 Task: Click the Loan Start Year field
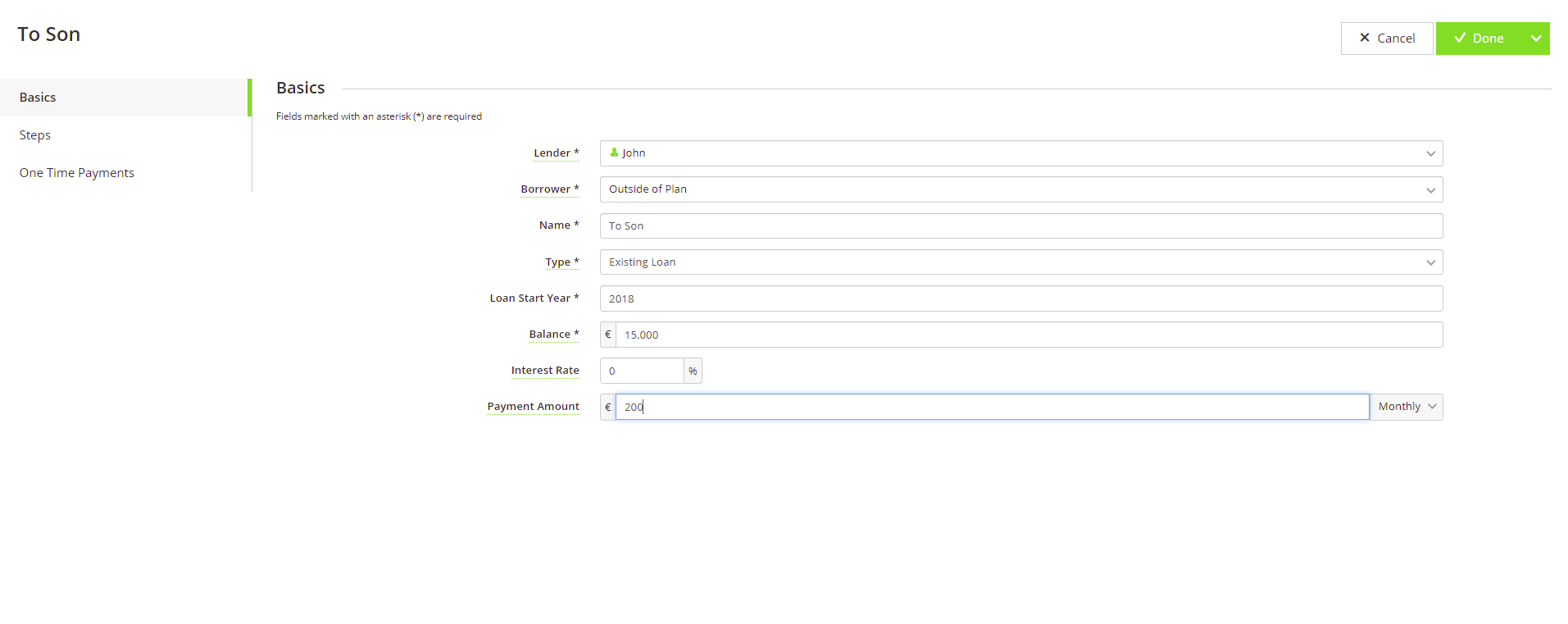pos(1021,298)
